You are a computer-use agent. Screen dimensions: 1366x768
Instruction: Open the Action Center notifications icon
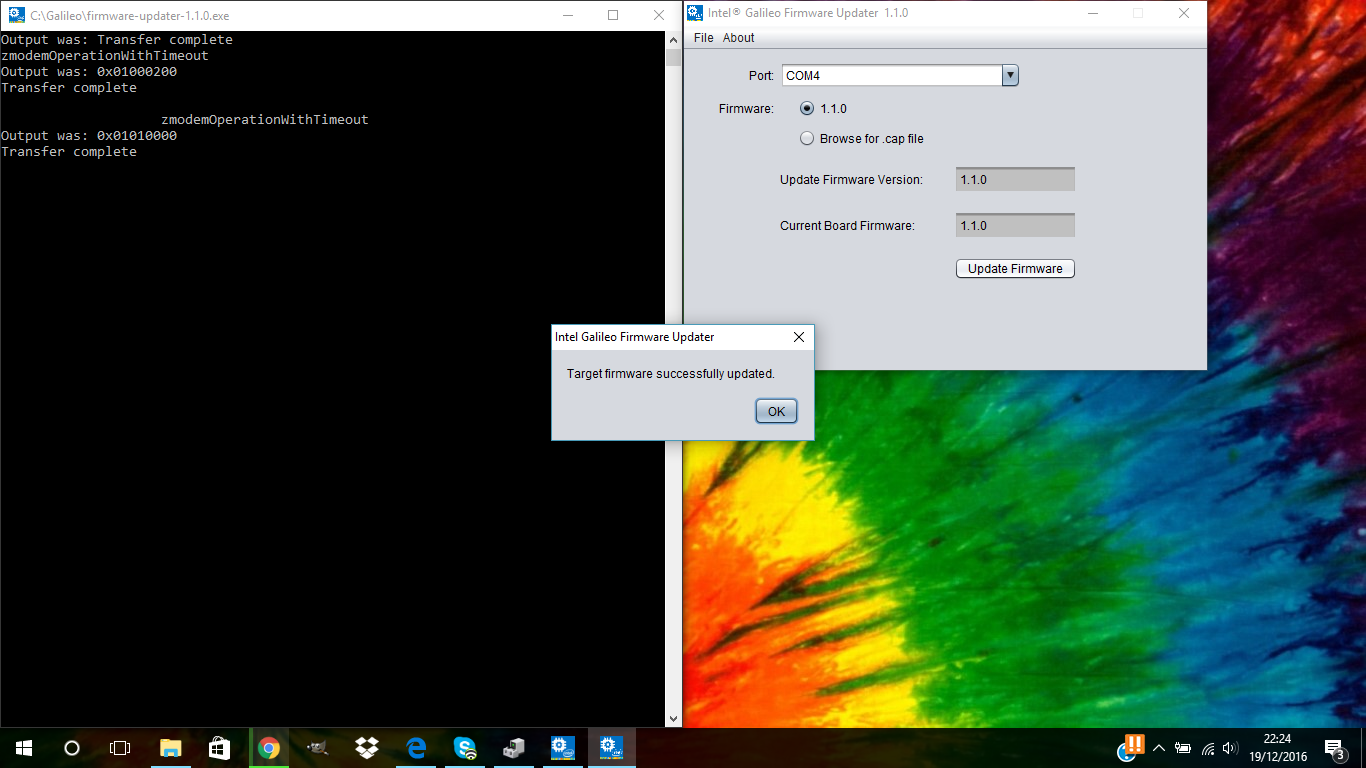point(1334,748)
